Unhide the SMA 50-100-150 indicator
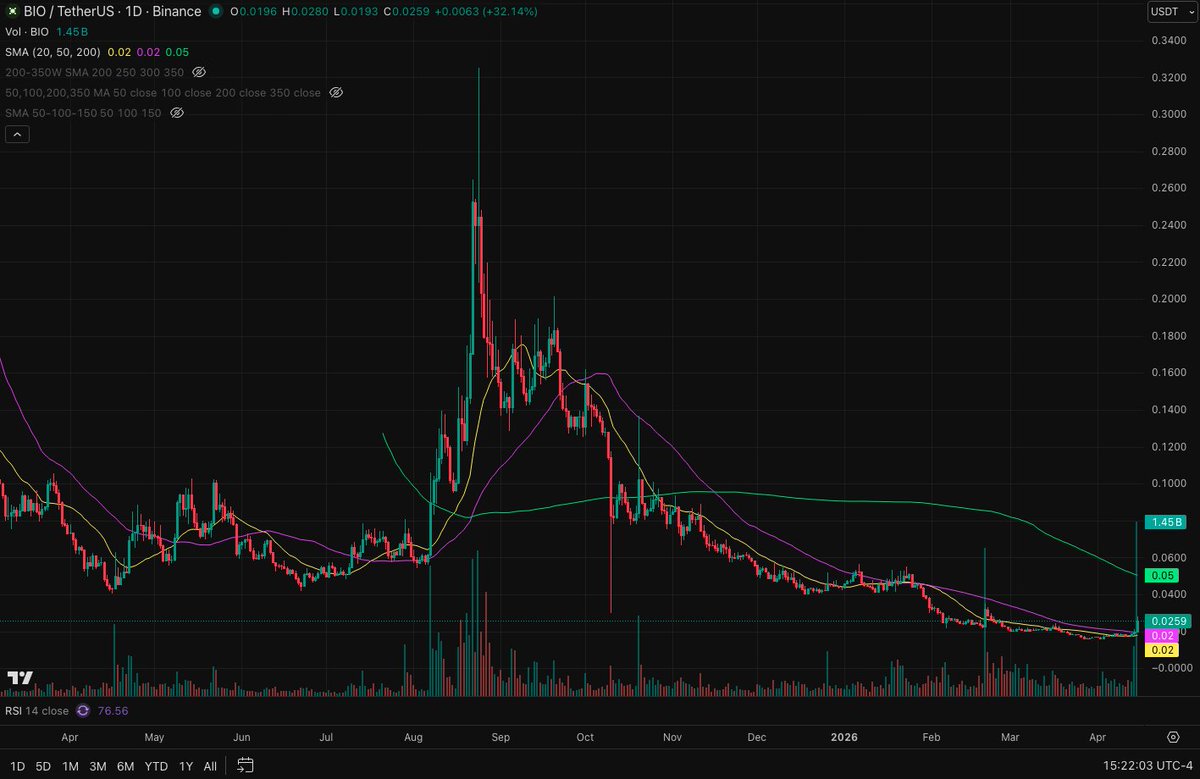 click(x=177, y=112)
